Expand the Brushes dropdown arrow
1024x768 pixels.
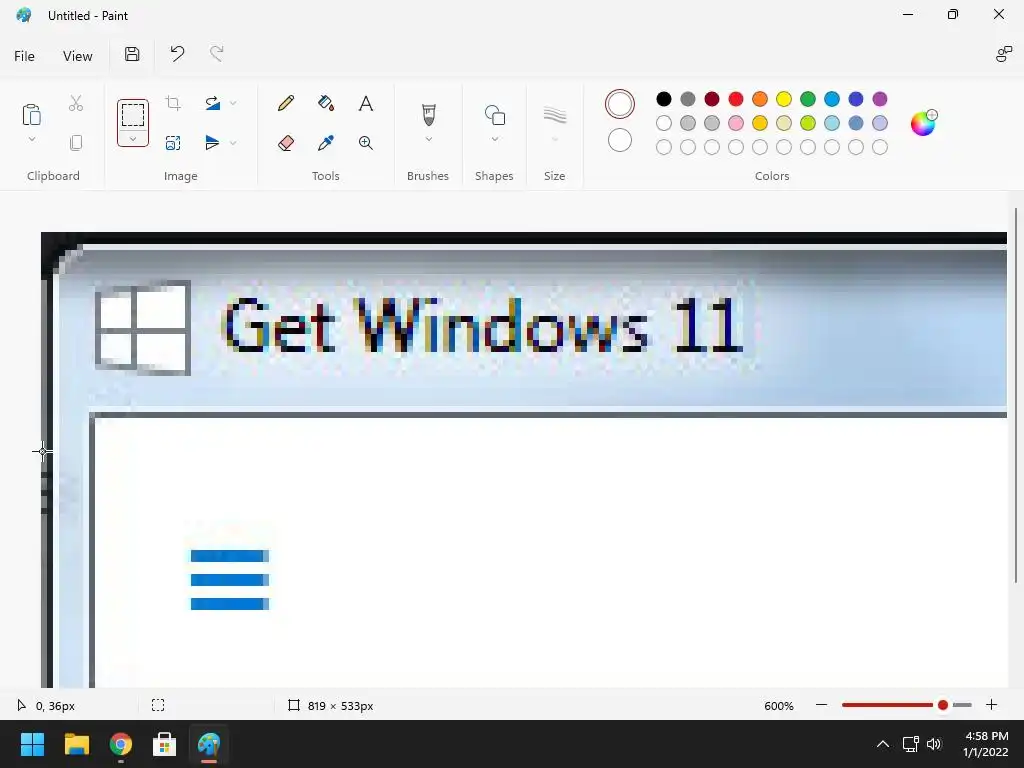[x=428, y=139]
